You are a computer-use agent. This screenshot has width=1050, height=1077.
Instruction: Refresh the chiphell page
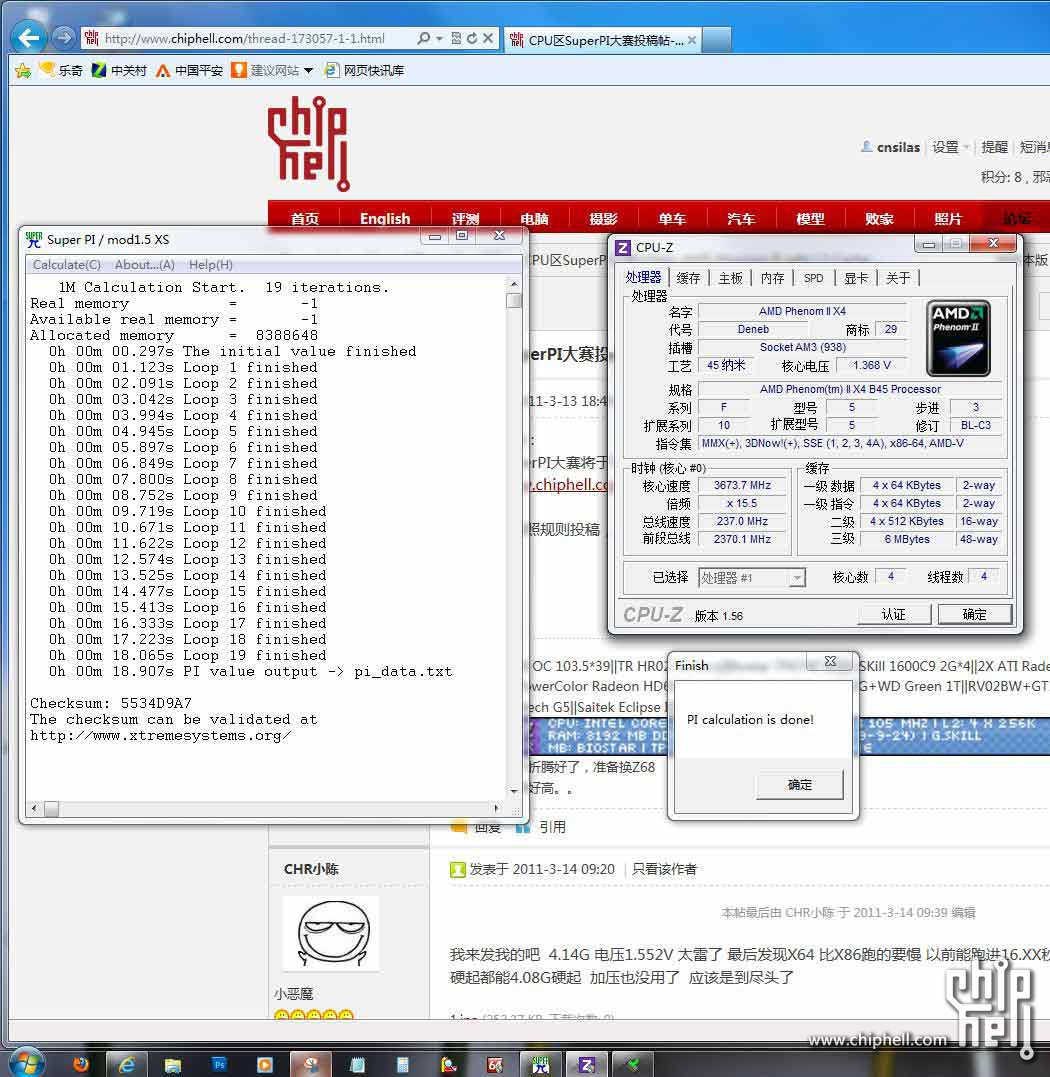tap(472, 38)
